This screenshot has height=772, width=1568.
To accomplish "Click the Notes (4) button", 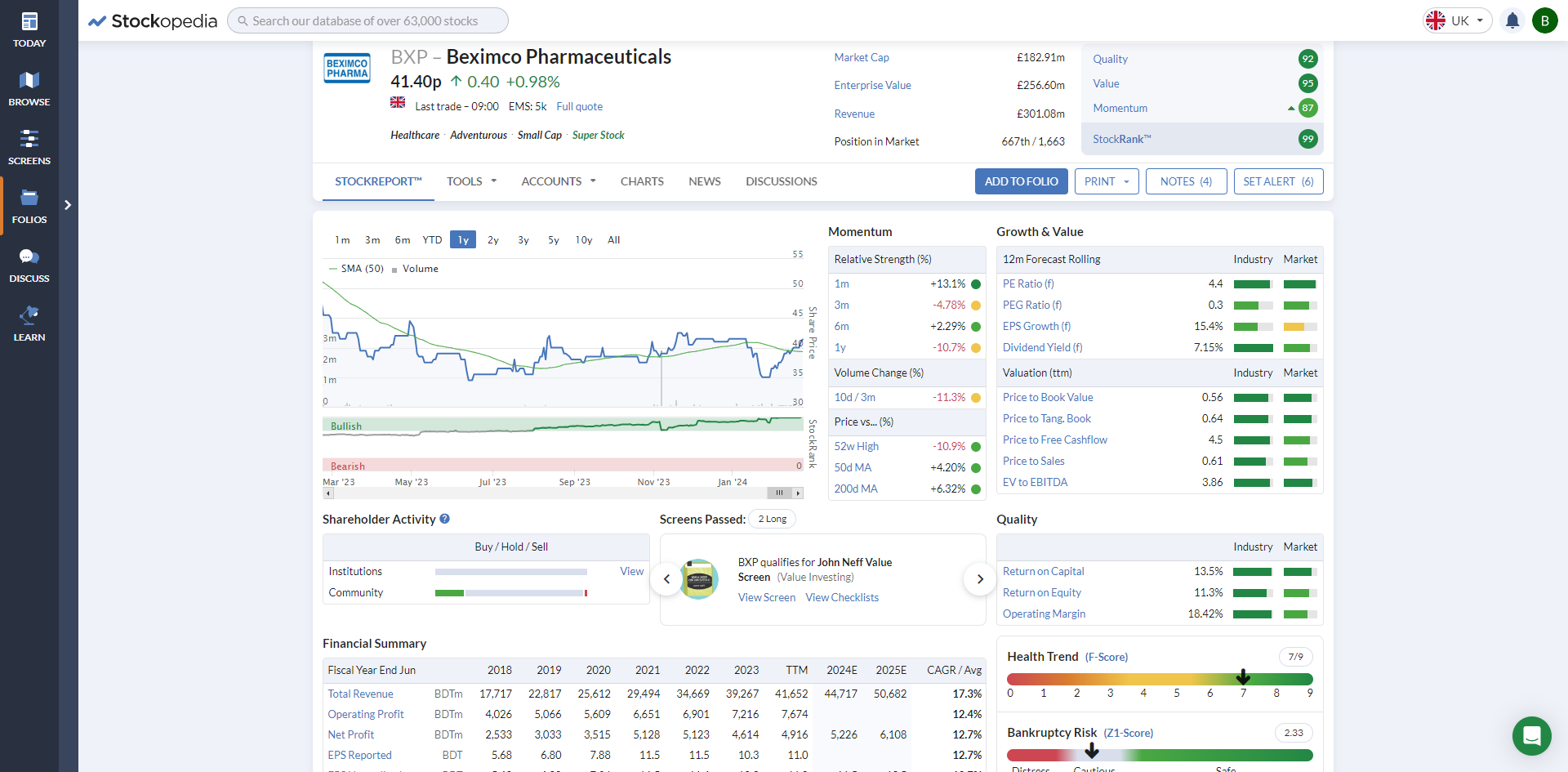I will click(1186, 181).
